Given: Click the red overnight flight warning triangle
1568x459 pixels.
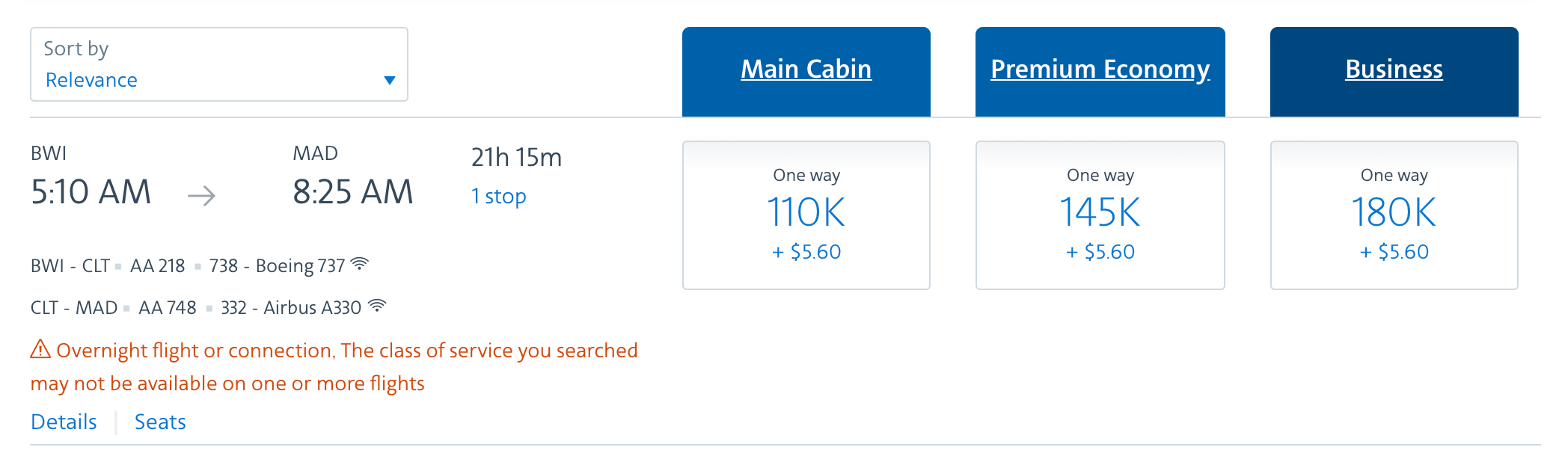Looking at the screenshot, I should point(40,349).
